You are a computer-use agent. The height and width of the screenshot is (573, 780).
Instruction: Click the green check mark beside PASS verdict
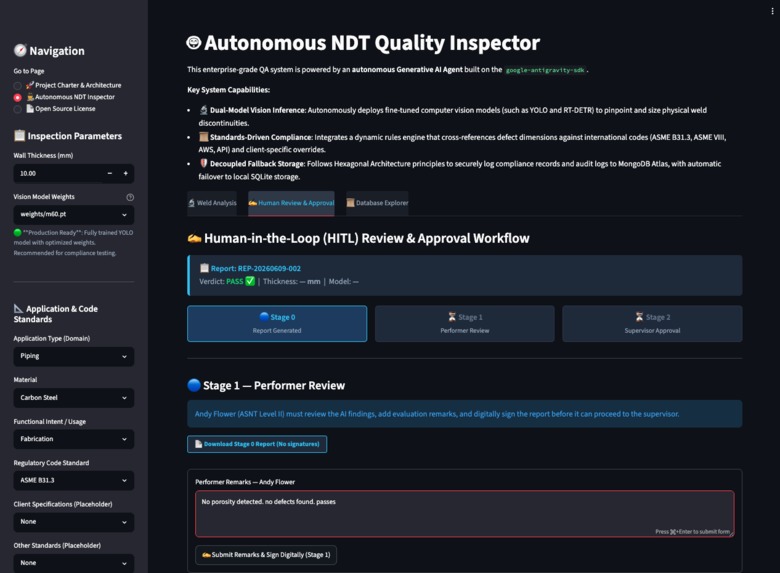point(250,281)
